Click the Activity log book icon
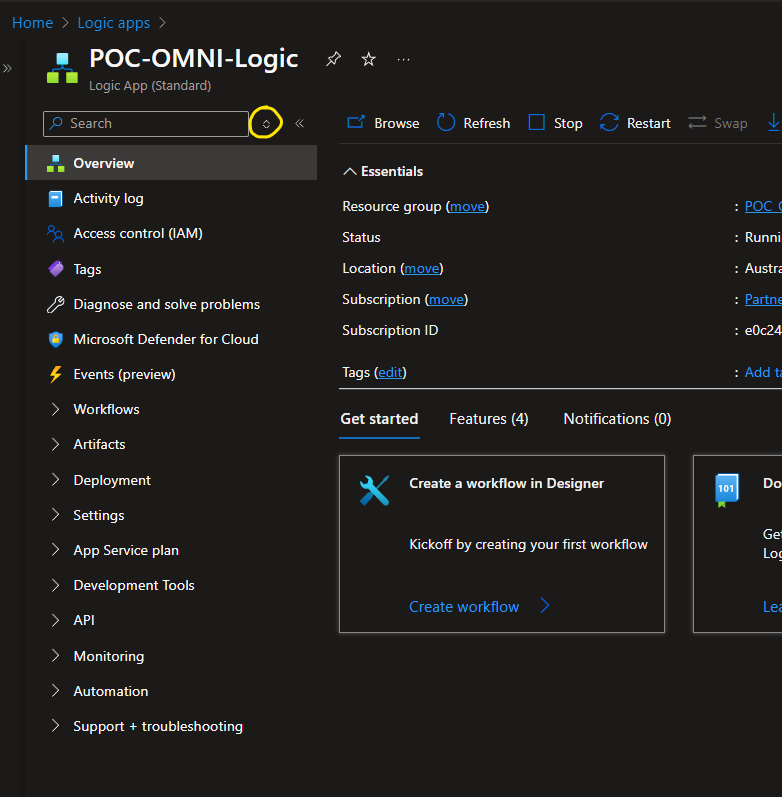This screenshot has height=797, width=782. [x=55, y=199]
